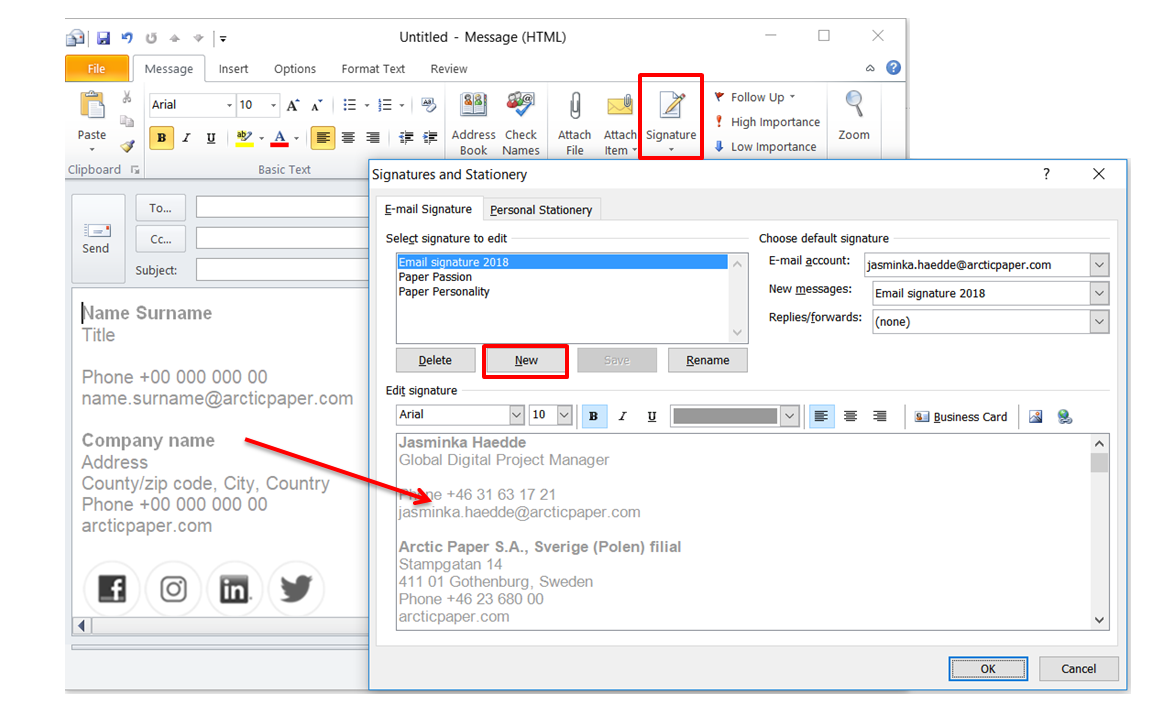Click the bullet list icon in ribbon
Image resolution: width=1175 pixels, height=713 pixels.
click(x=349, y=105)
